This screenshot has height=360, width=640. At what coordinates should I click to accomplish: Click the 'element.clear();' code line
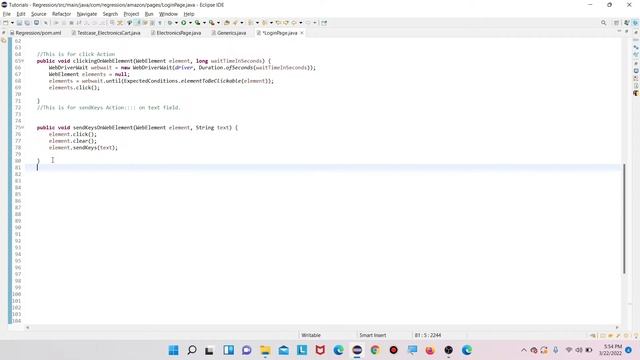click(x=73, y=141)
